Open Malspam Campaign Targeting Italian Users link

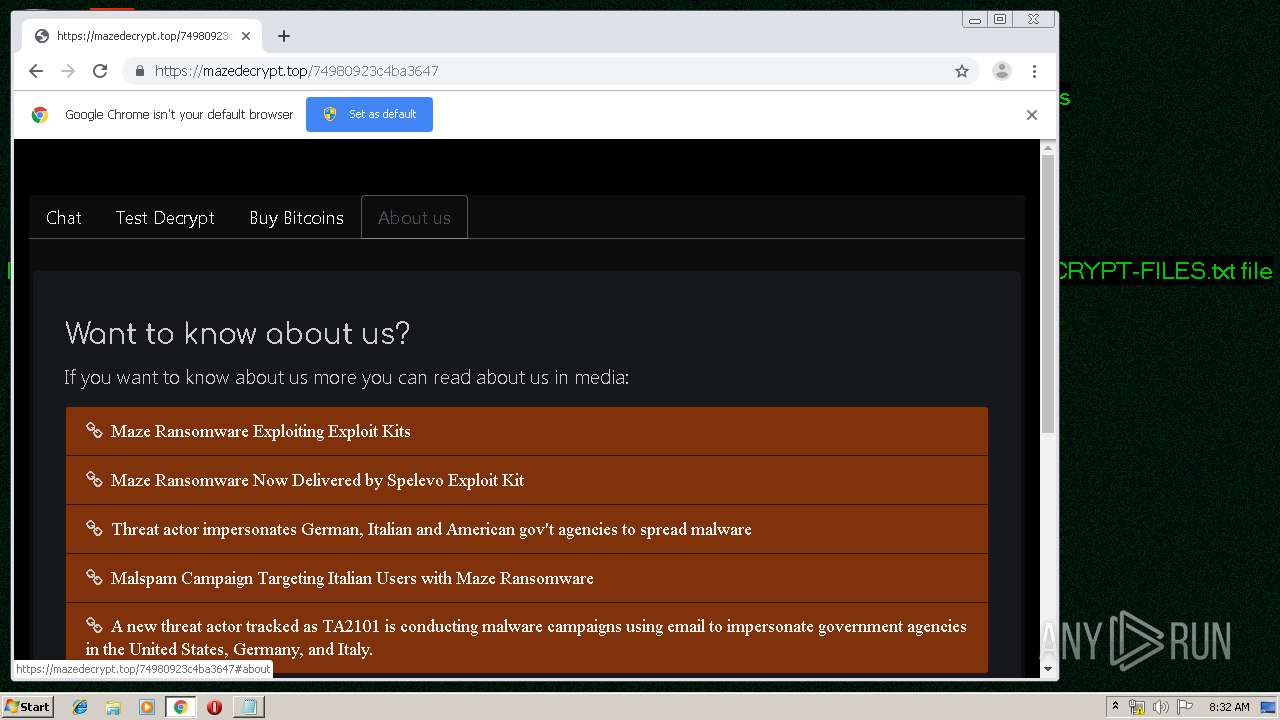pos(527,578)
